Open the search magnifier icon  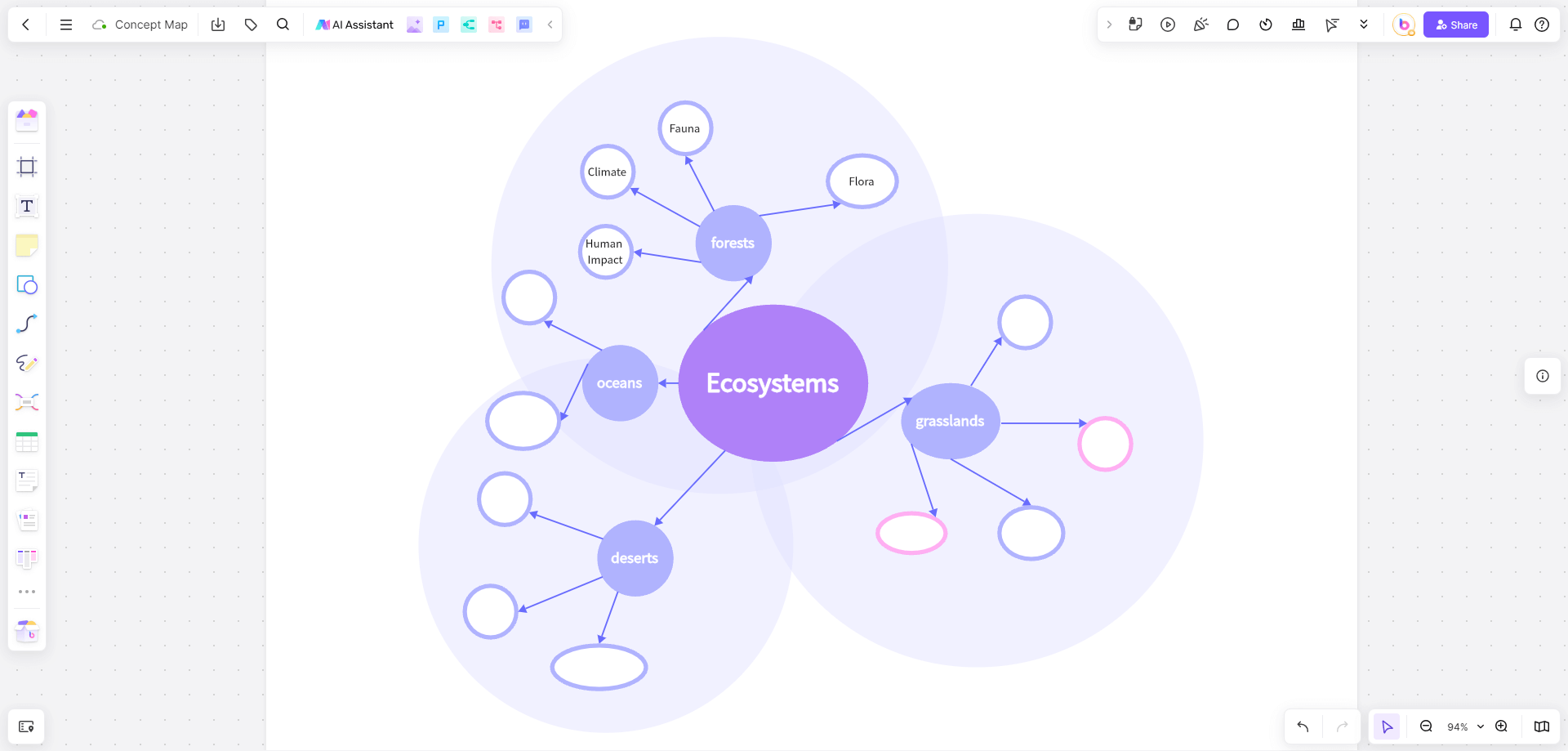(x=283, y=25)
